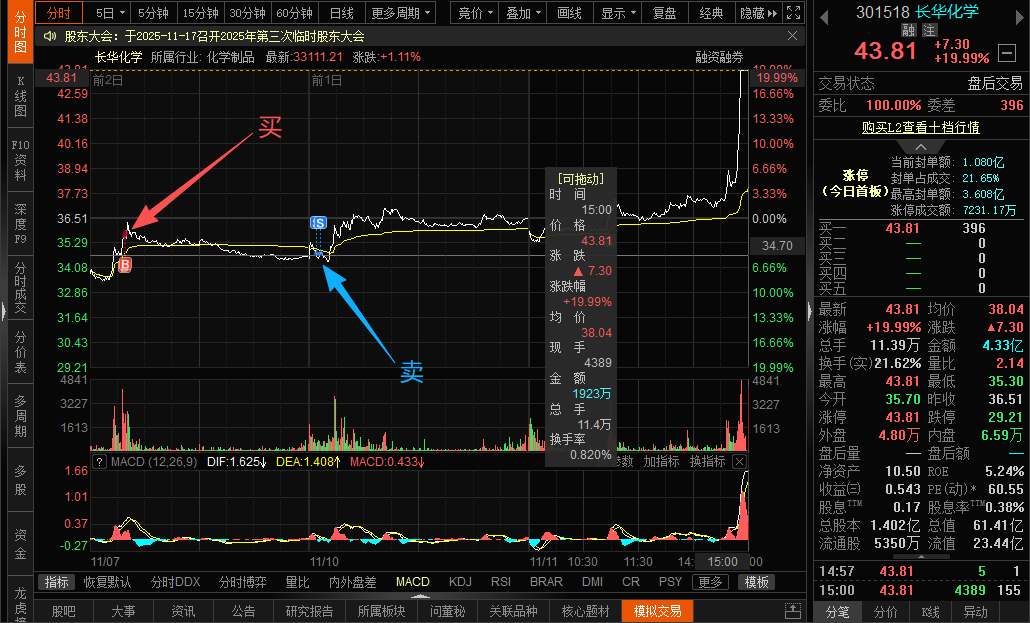Open 多周期 in left sidebar
The width and height of the screenshot is (1030, 623).
click(x=20, y=416)
